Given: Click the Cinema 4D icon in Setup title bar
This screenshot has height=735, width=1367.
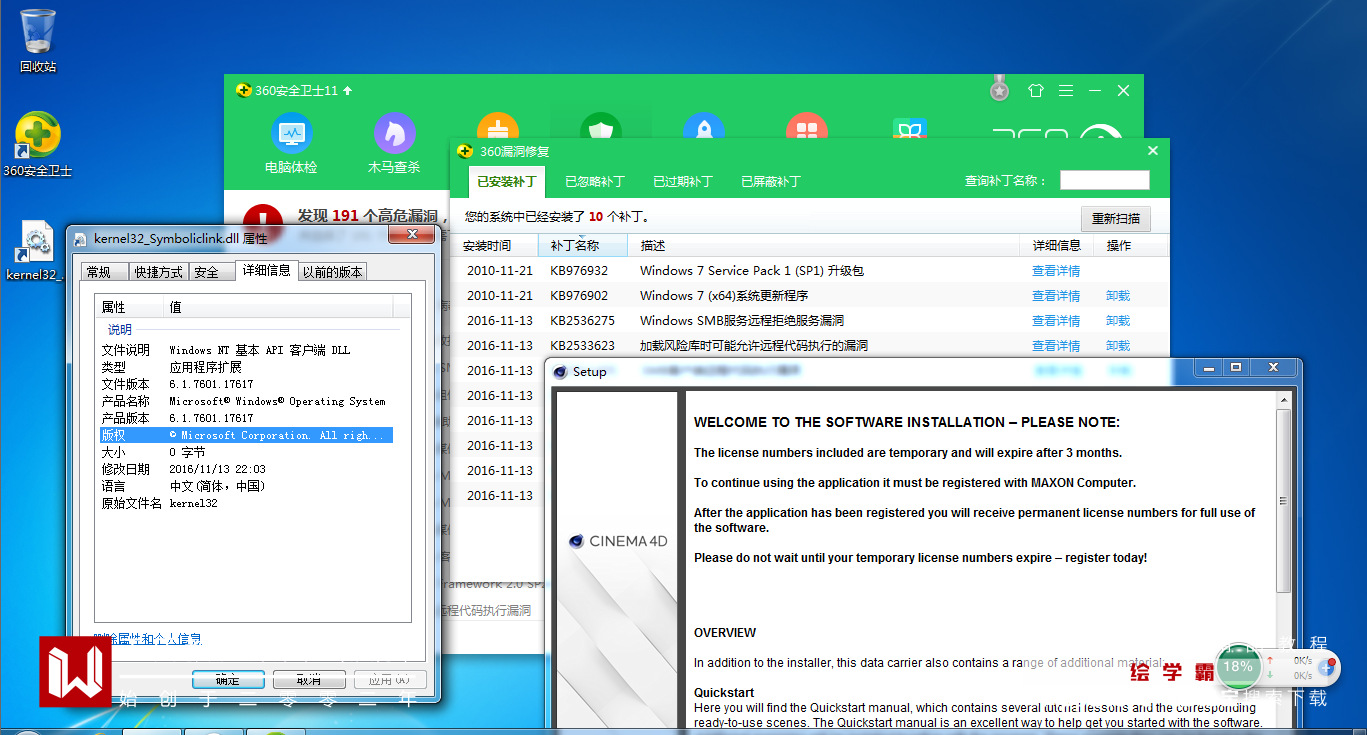Looking at the screenshot, I should (x=560, y=371).
